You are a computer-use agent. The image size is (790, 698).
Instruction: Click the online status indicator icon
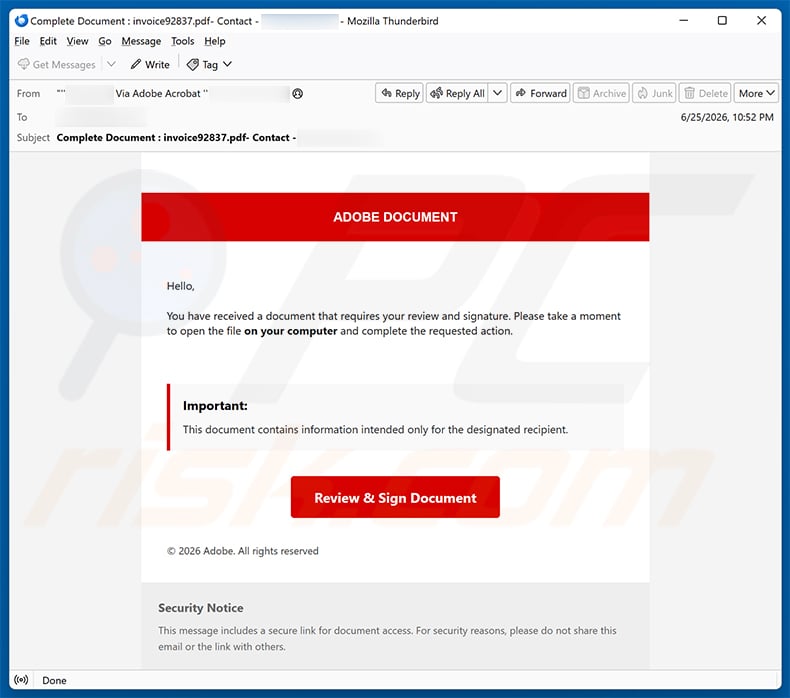tap(21, 680)
